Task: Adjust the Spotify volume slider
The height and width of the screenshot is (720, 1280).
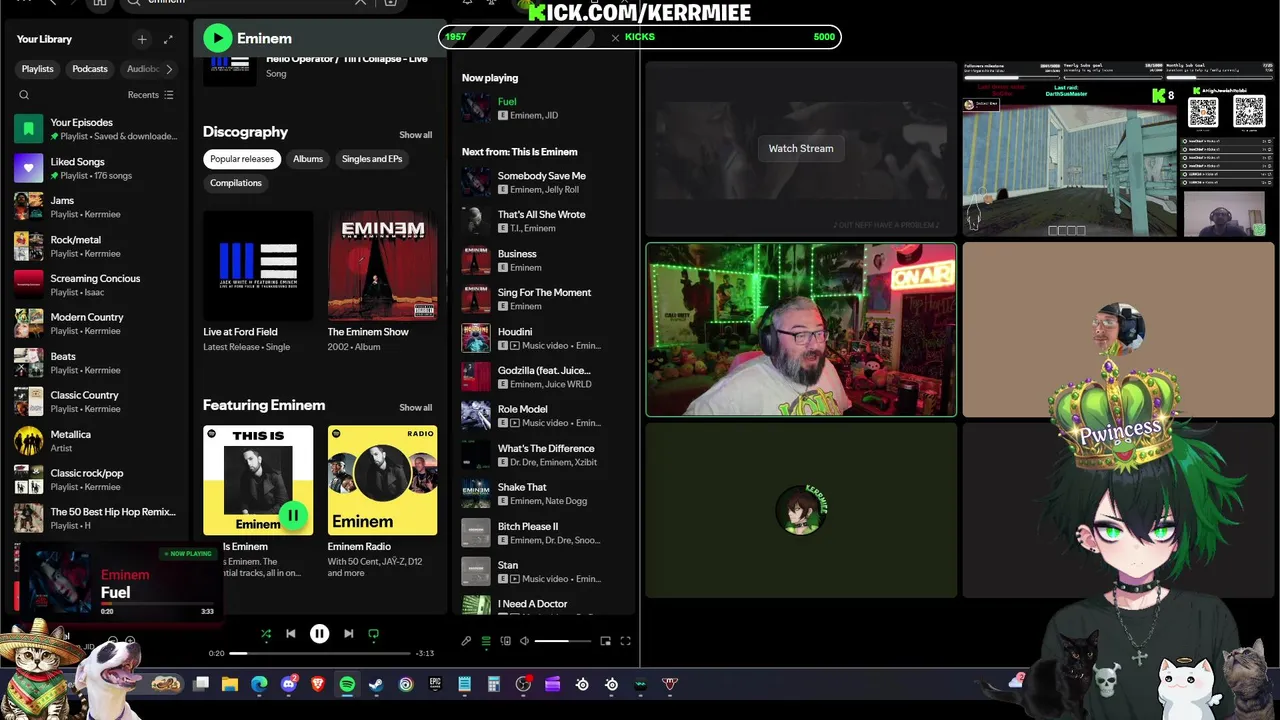Action: point(563,641)
